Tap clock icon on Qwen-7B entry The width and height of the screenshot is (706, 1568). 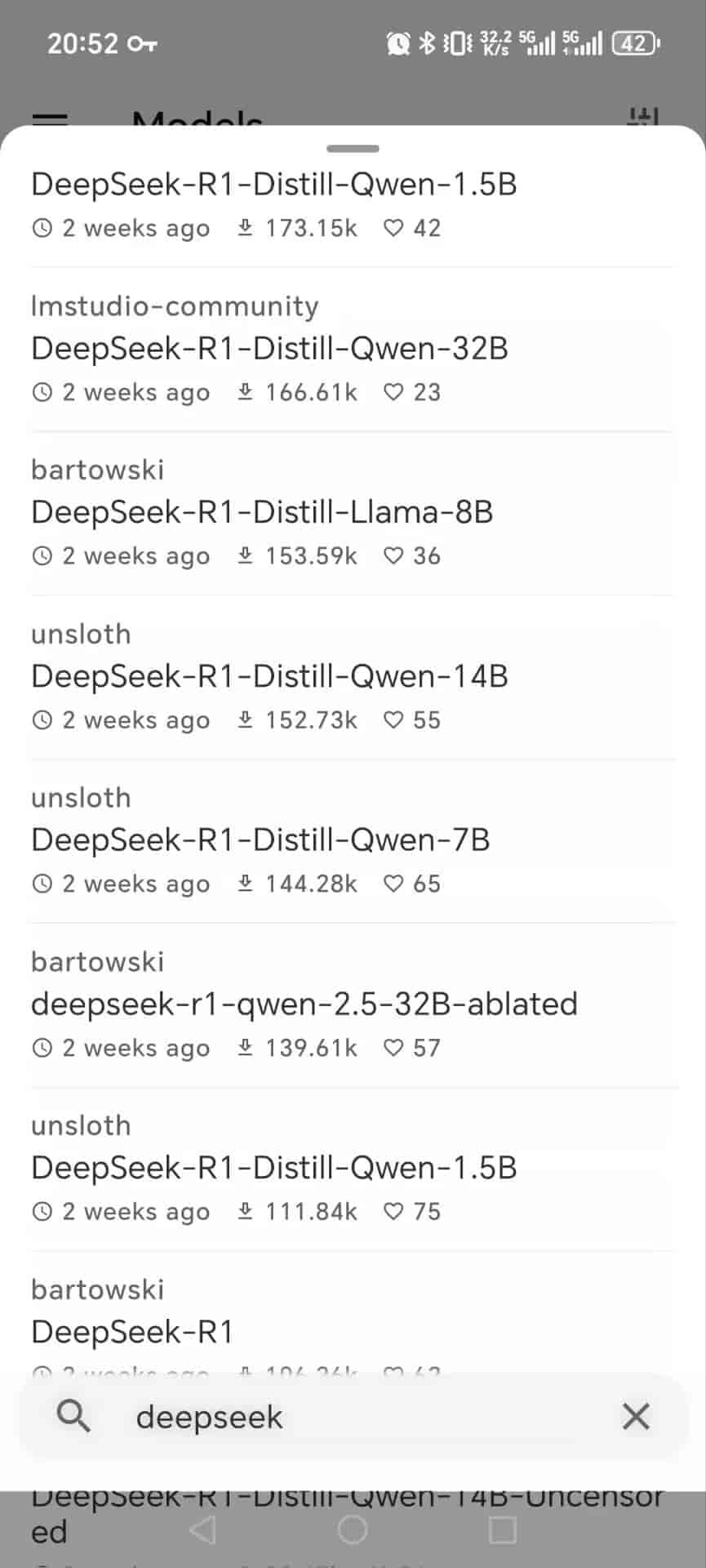[42, 884]
